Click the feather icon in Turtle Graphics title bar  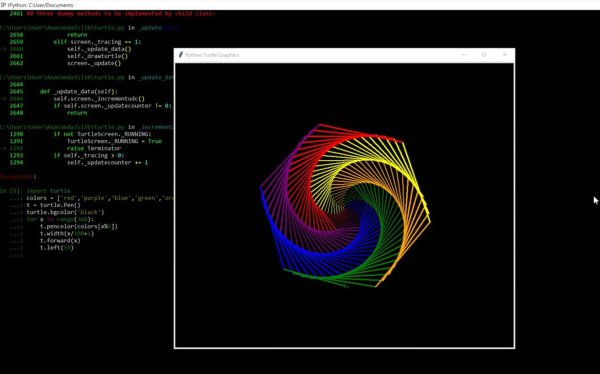(181, 55)
